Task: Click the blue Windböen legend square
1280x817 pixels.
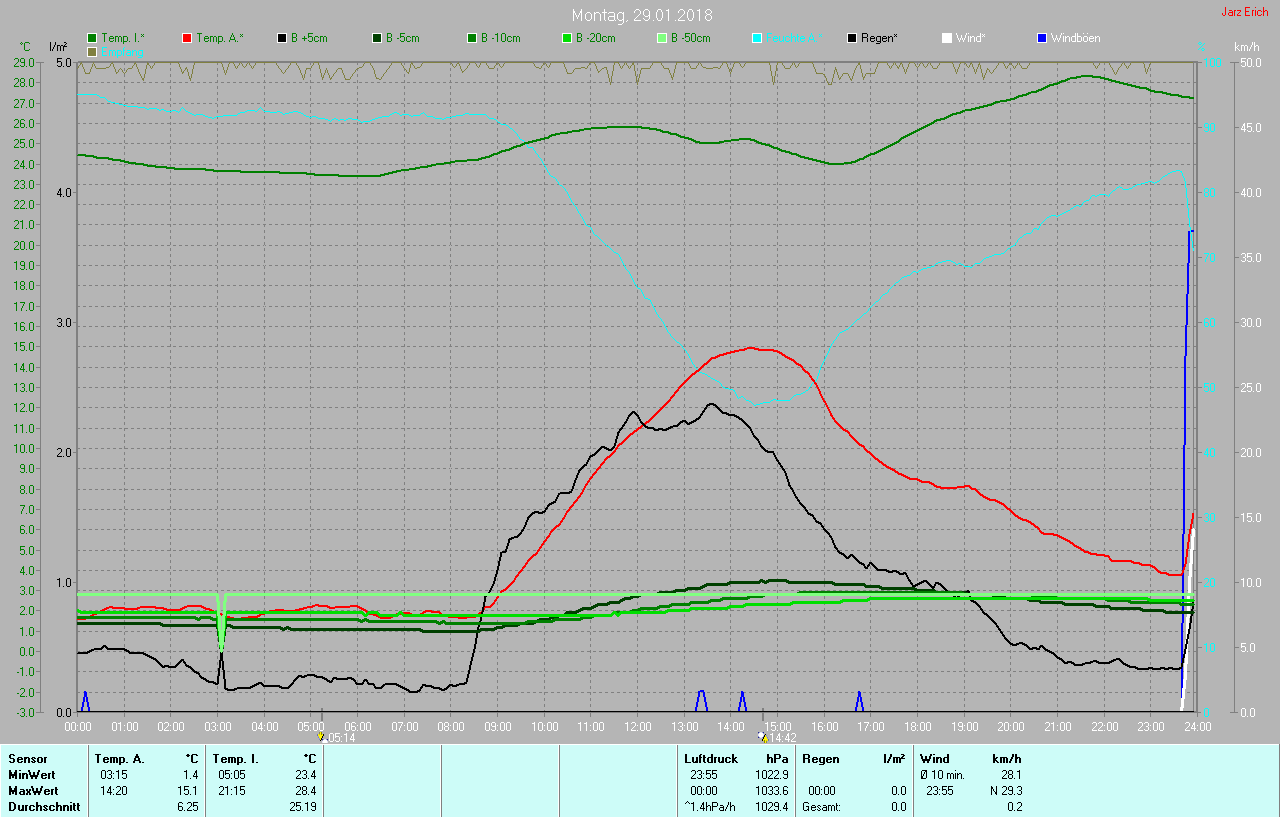Action: pos(1042,38)
